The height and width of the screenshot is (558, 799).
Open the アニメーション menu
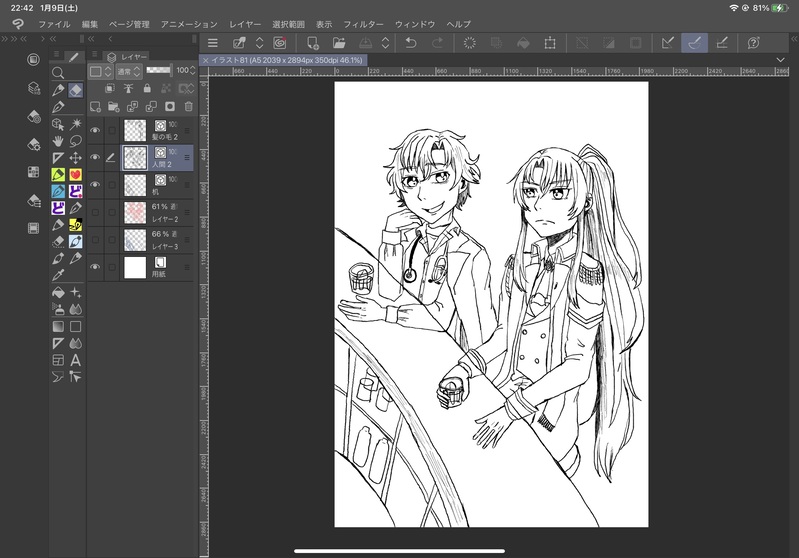(x=189, y=24)
